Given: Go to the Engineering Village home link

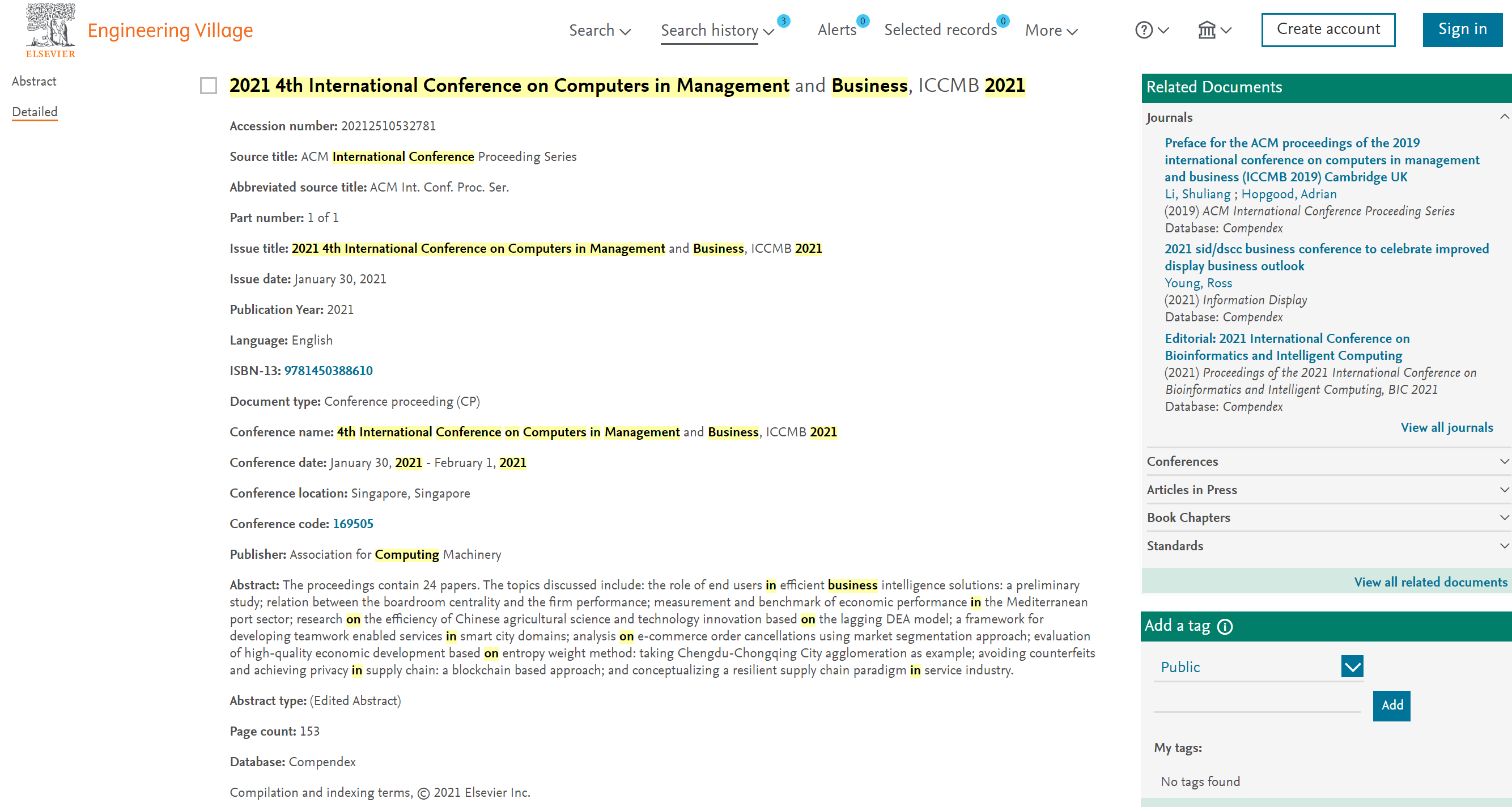Looking at the screenshot, I should click(x=170, y=30).
